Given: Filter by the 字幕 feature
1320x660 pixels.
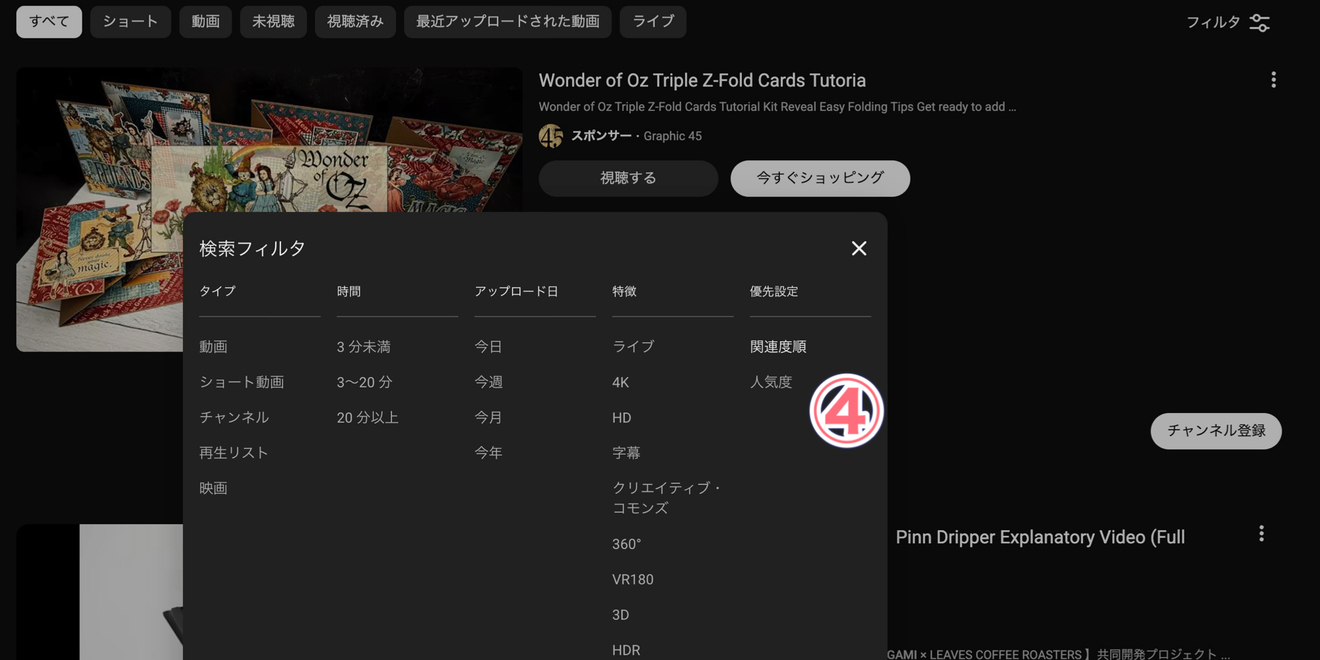Looking at the screenshot, I should point(626,453).
